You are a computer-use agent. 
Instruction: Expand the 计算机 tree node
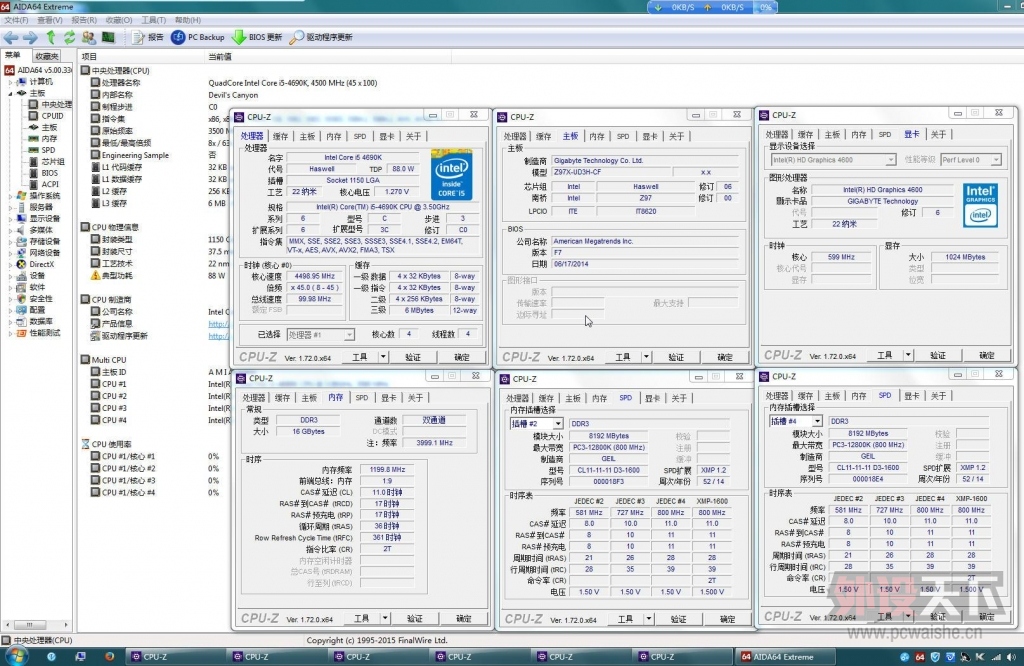(10, 82)
